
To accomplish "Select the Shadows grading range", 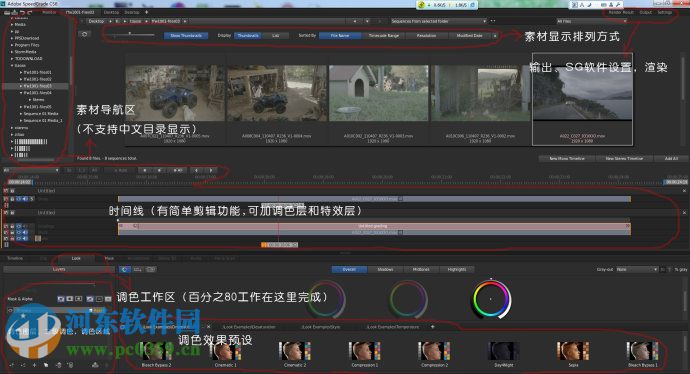I will pyautogui.click(x=385, y=269).
